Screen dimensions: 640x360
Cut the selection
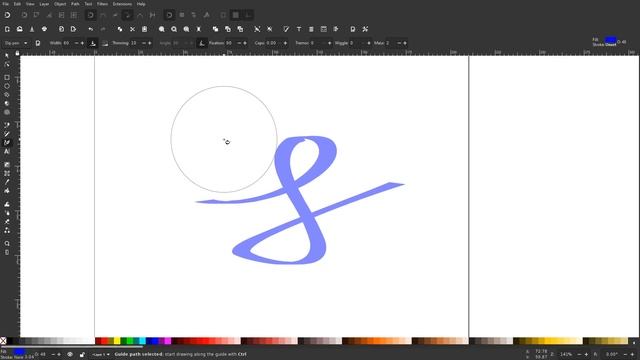[132, 29]
